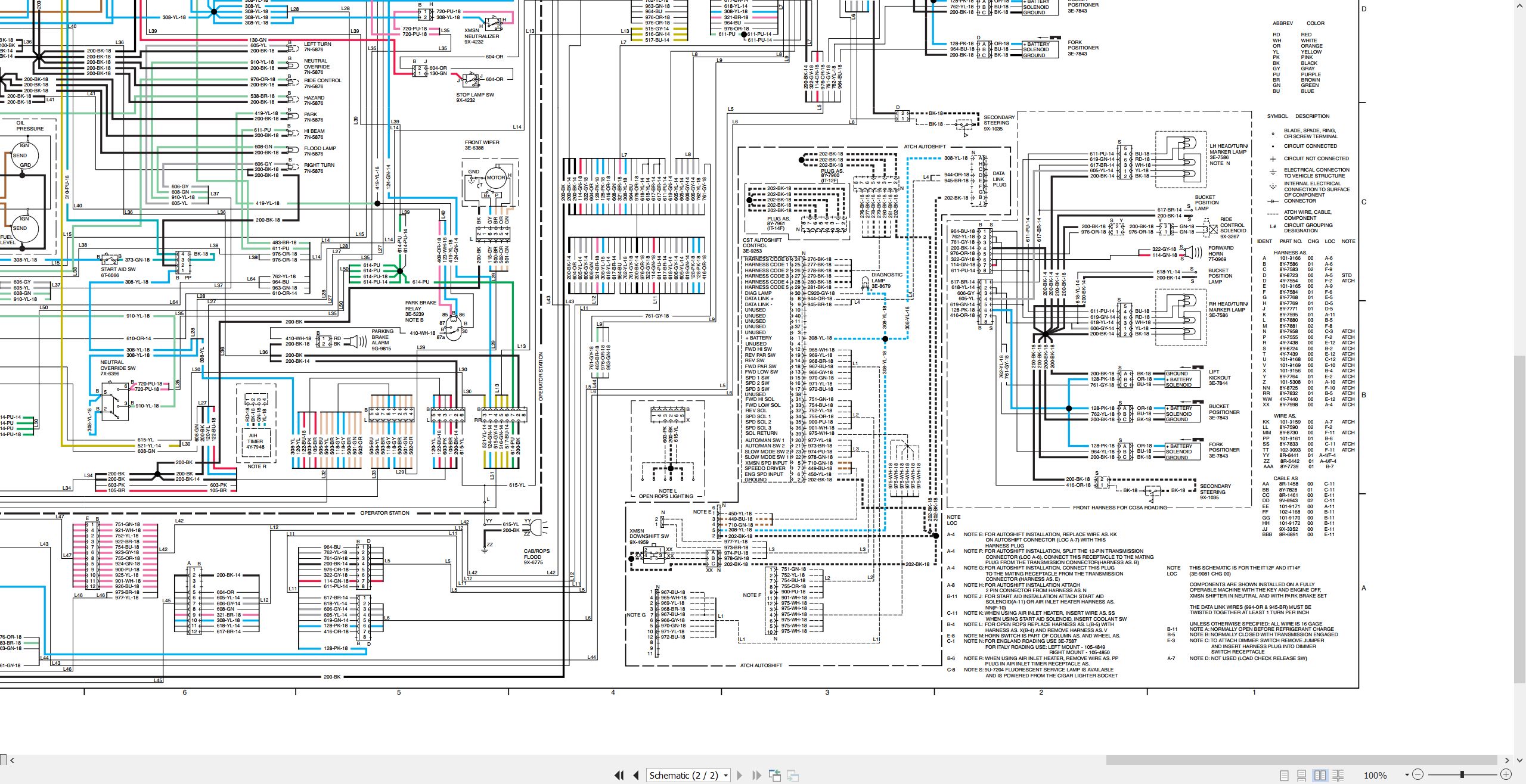This screenshot has height=784, width=1526.
Task: Click the CAB/ROPS FLOOD label
Action: point(536,554)
